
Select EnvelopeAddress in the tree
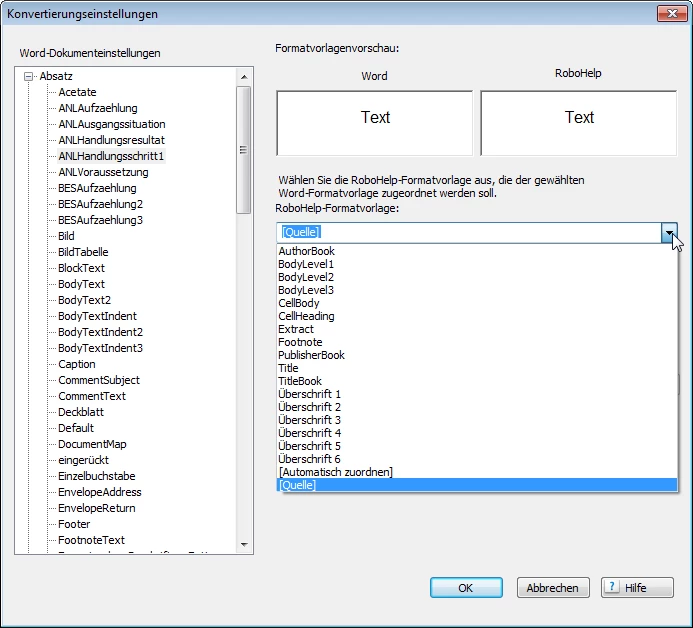point(99,492)
